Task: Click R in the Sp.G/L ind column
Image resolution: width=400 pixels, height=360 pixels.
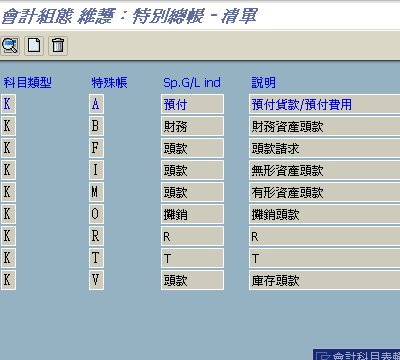Action: coord(192,236)
